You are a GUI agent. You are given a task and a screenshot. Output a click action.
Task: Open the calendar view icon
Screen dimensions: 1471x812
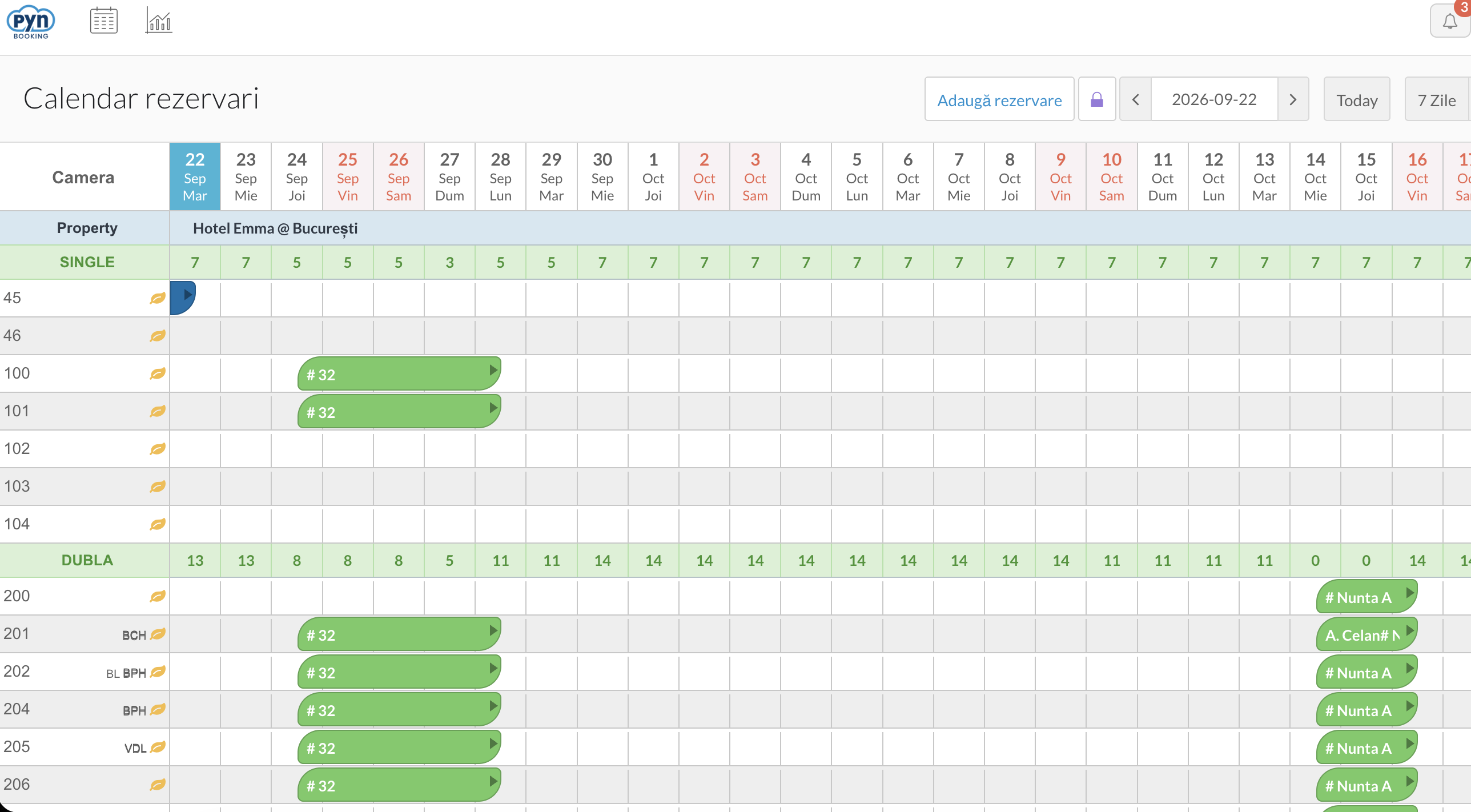pyautogui.click(x=104, y=21)
